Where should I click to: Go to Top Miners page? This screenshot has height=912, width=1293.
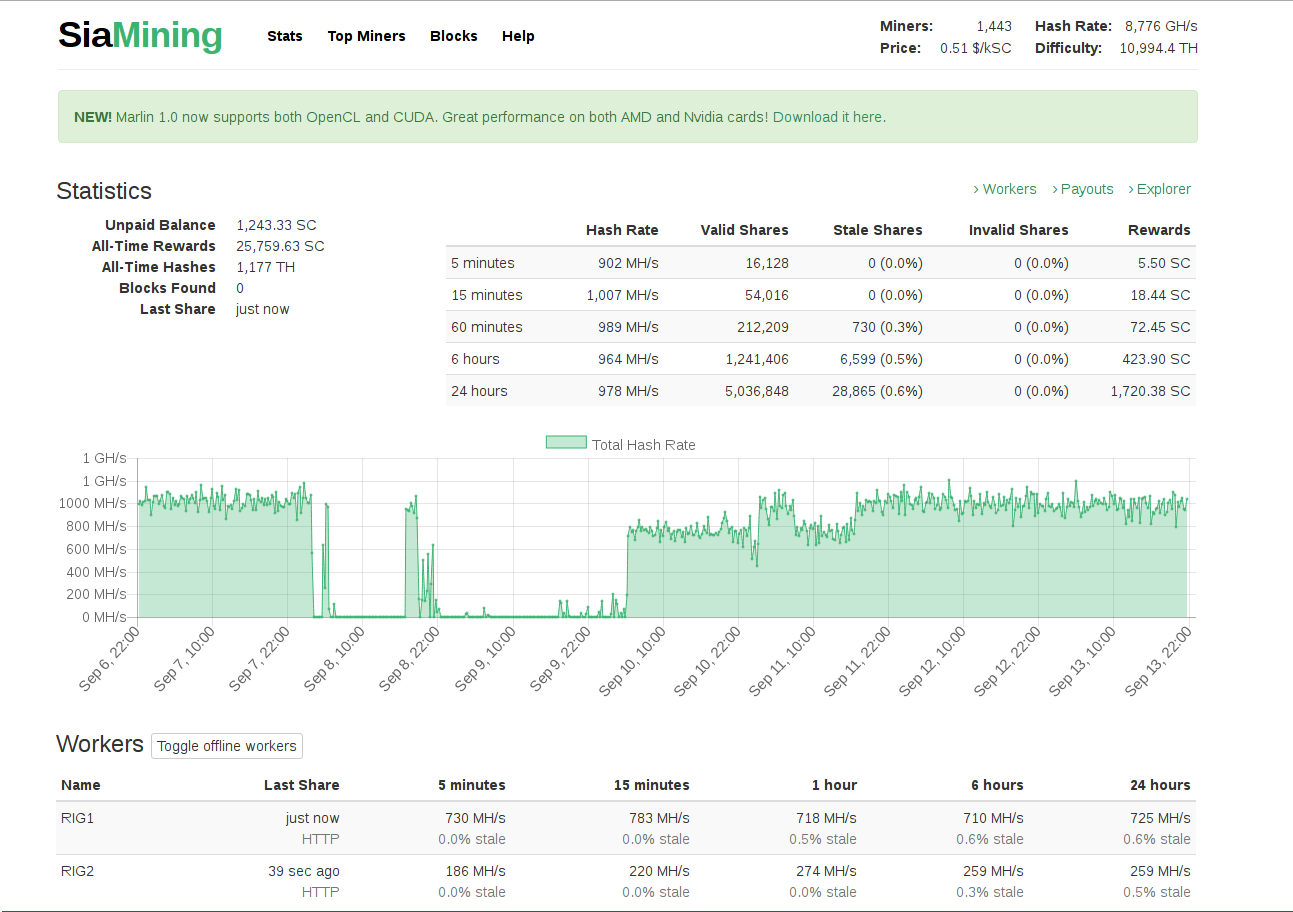point(367,36)
